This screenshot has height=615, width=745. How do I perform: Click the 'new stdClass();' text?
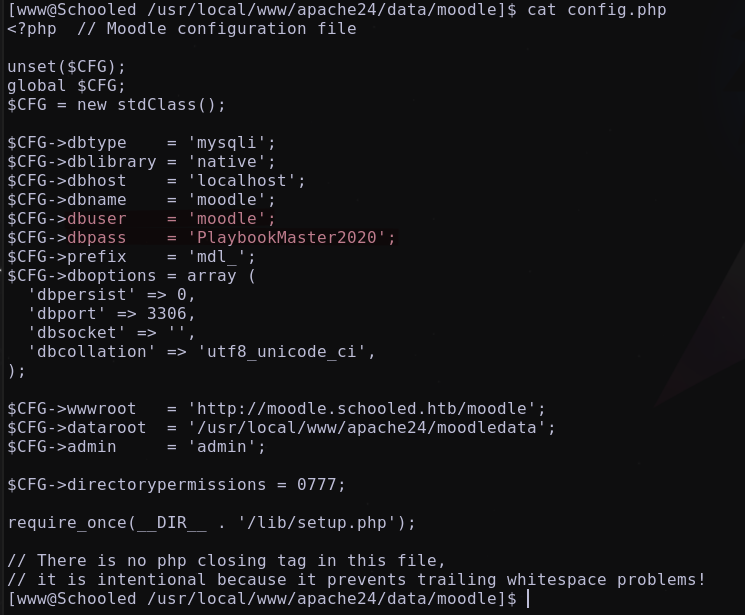151,105
